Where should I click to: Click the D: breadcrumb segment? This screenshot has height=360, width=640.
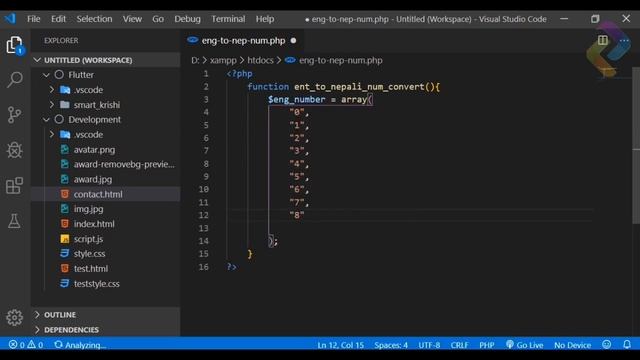[195, 60]
